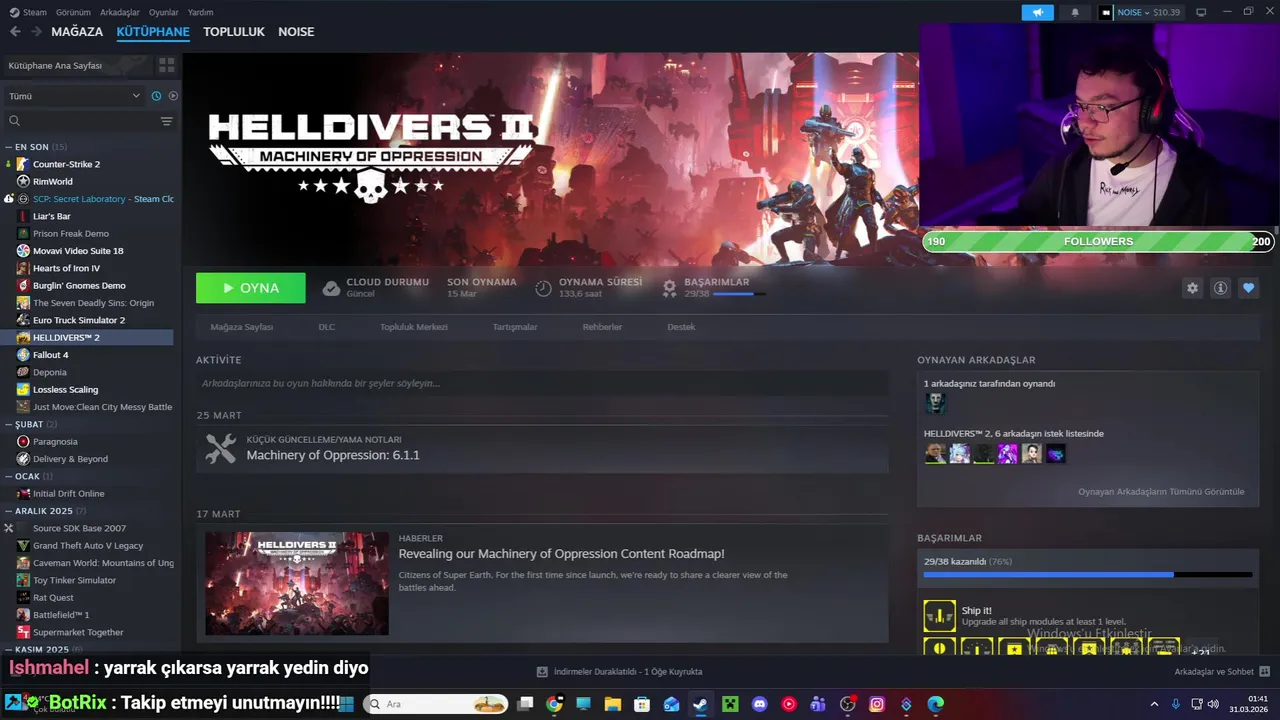Open Discord from the Windows taskbar
The image size is (1280, 720).
(x=759, y=704)
